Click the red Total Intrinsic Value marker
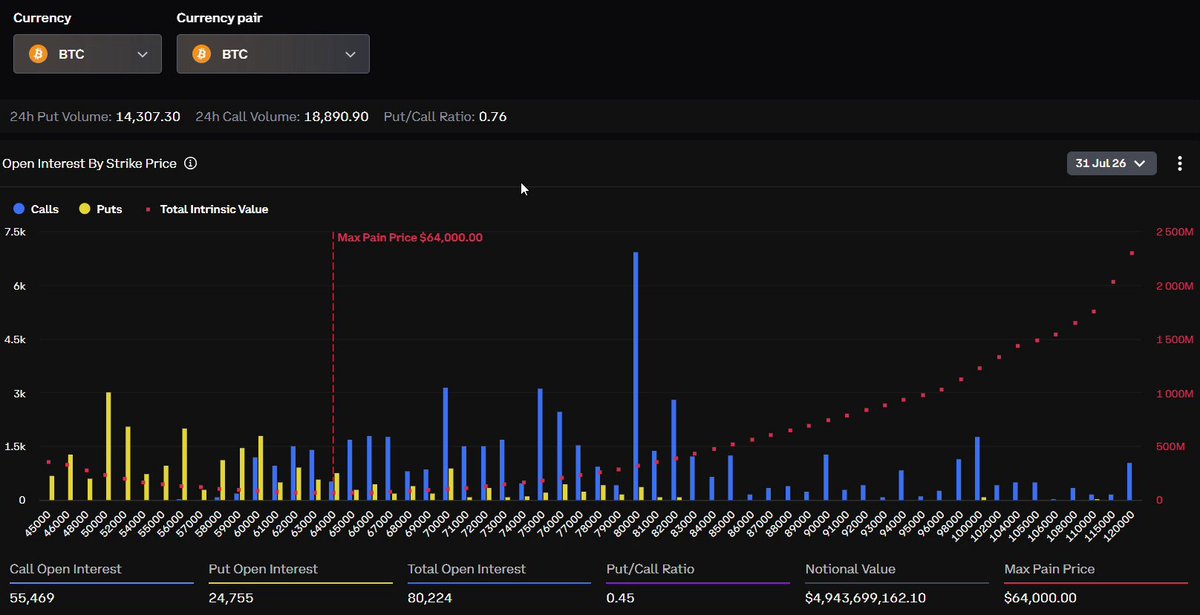This screenshot has height=615, width=1200. click(x=148, y=209)
